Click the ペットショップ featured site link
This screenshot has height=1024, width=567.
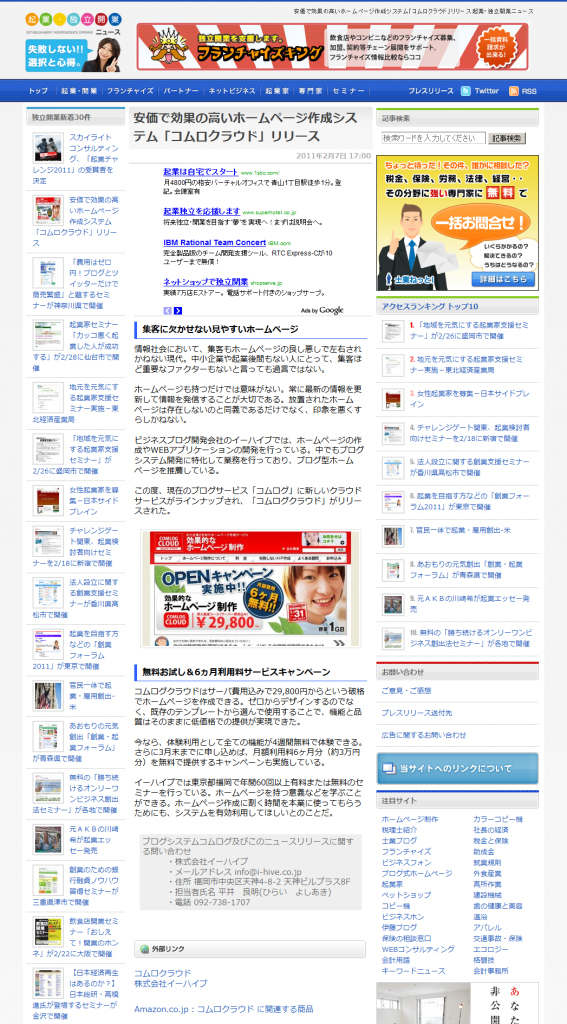click(x=406, y=895)
